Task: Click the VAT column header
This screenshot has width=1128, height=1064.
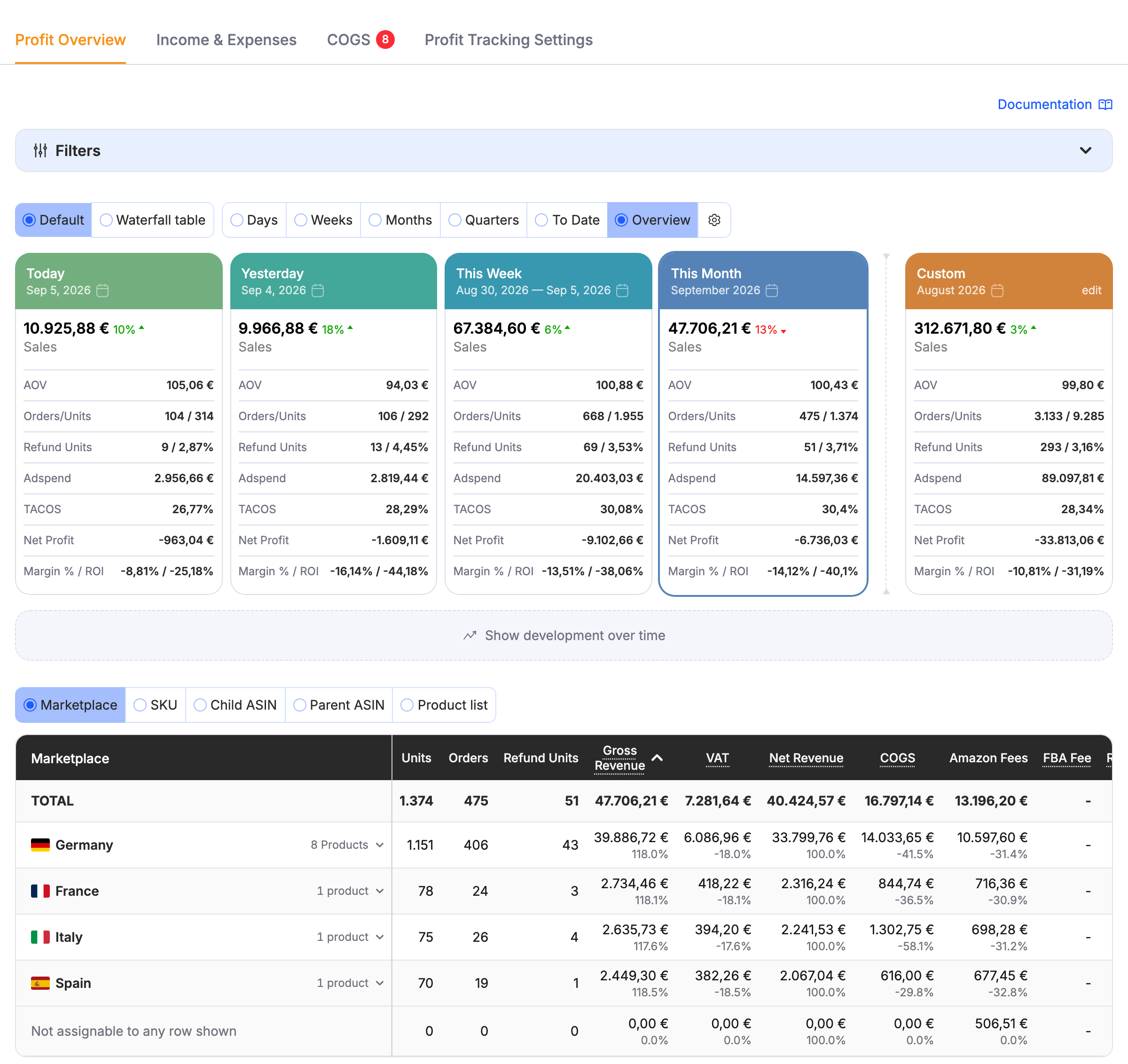Action: (x=717, y=758)
